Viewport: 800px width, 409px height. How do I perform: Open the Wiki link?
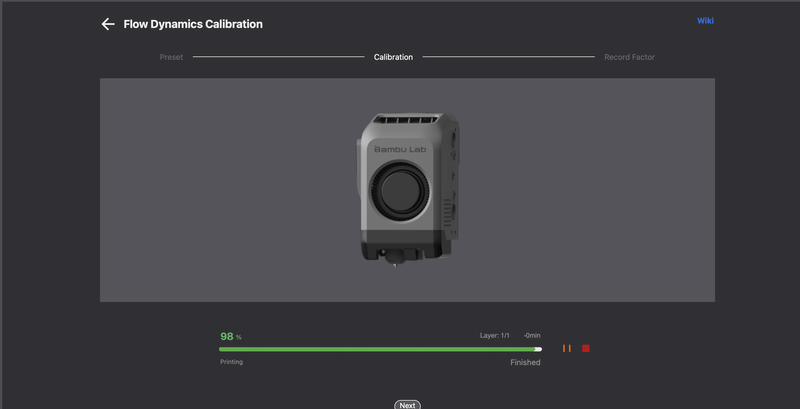pyautogui.click(x=705, y=21)
